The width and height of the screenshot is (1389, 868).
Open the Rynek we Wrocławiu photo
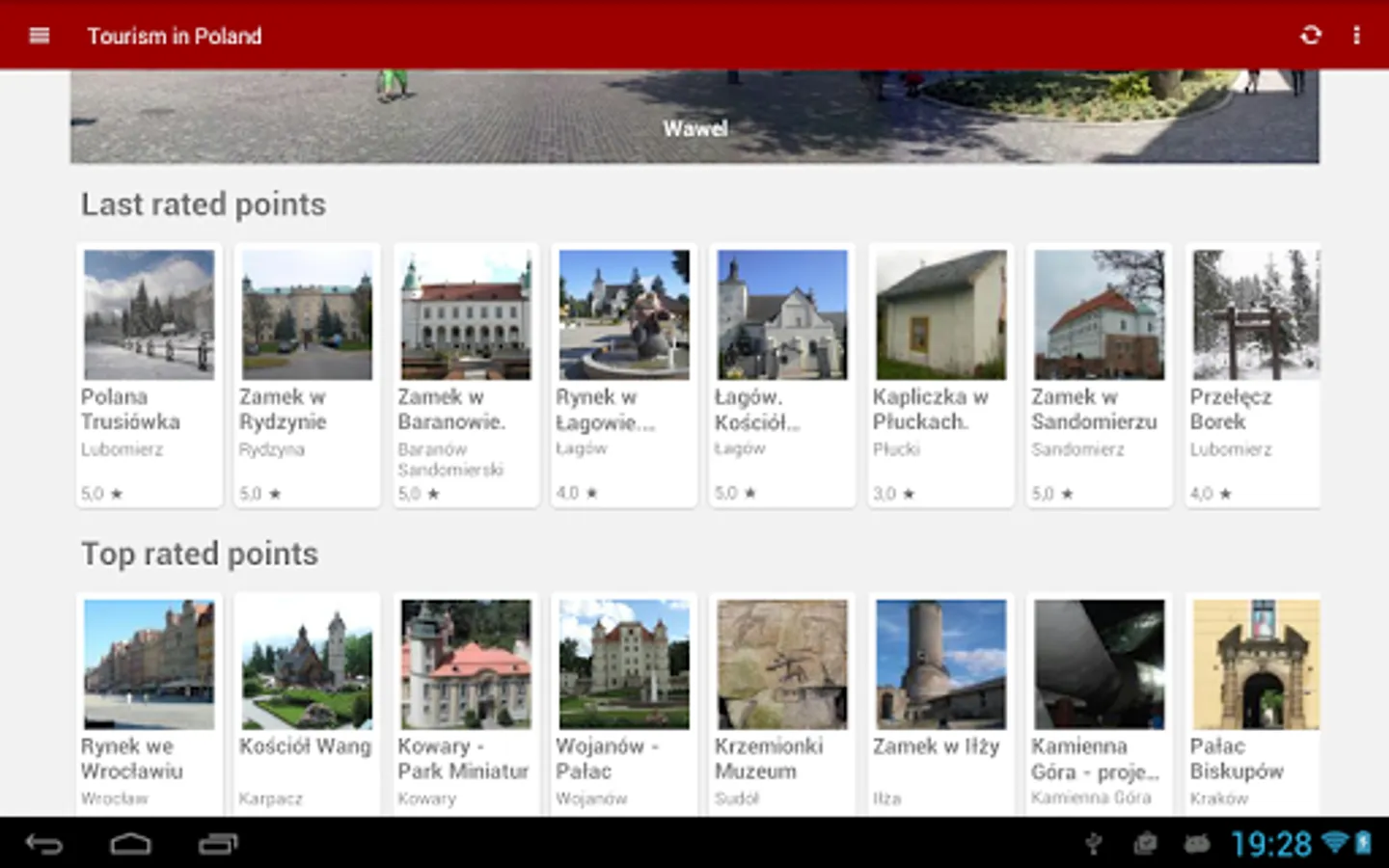click(x=150, y=665)
